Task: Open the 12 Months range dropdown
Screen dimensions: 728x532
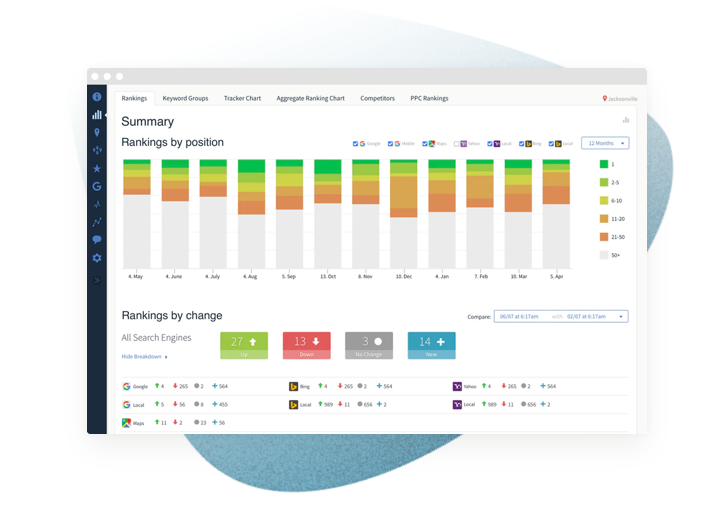Action: 605,143
